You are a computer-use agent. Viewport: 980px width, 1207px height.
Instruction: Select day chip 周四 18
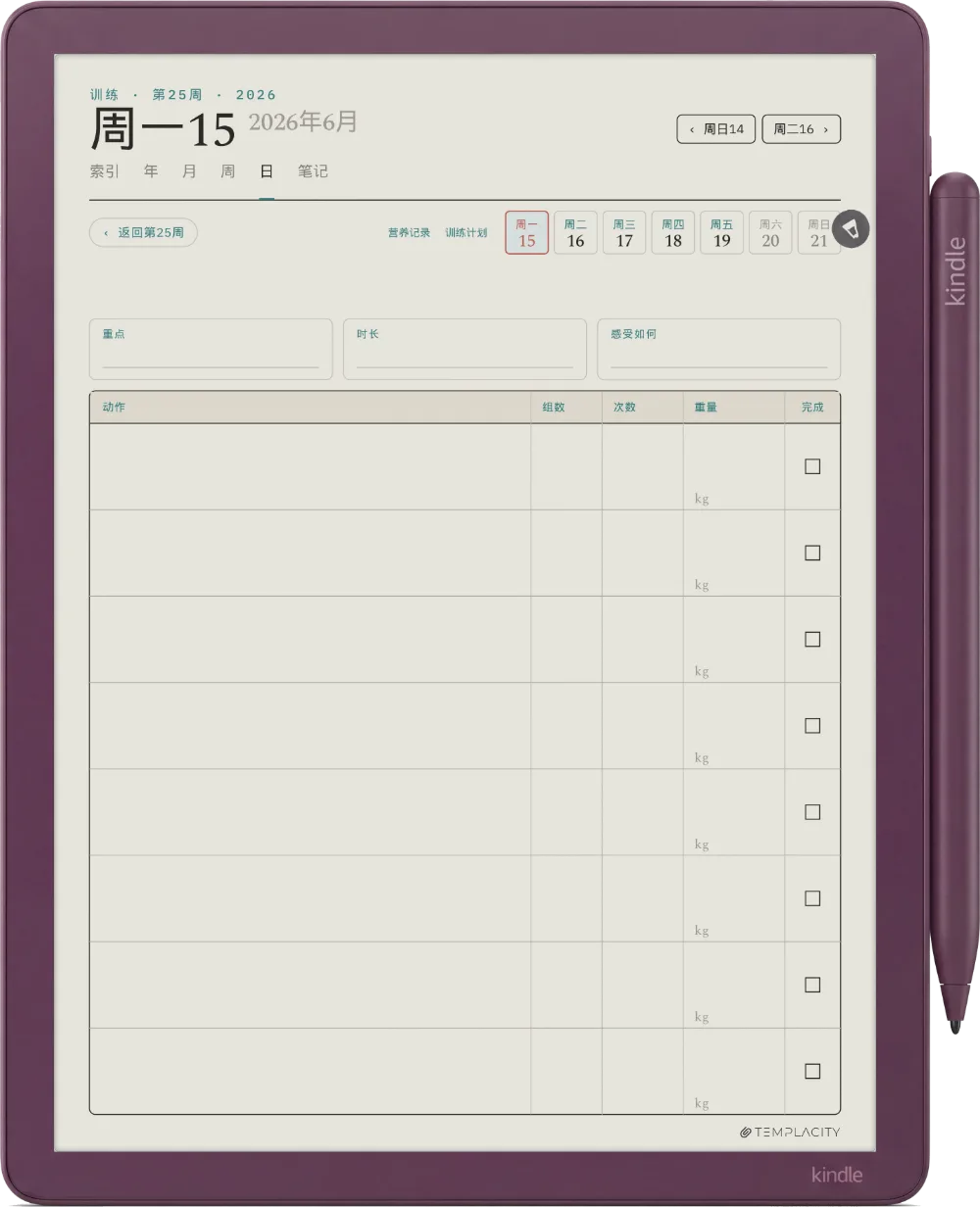673,233
